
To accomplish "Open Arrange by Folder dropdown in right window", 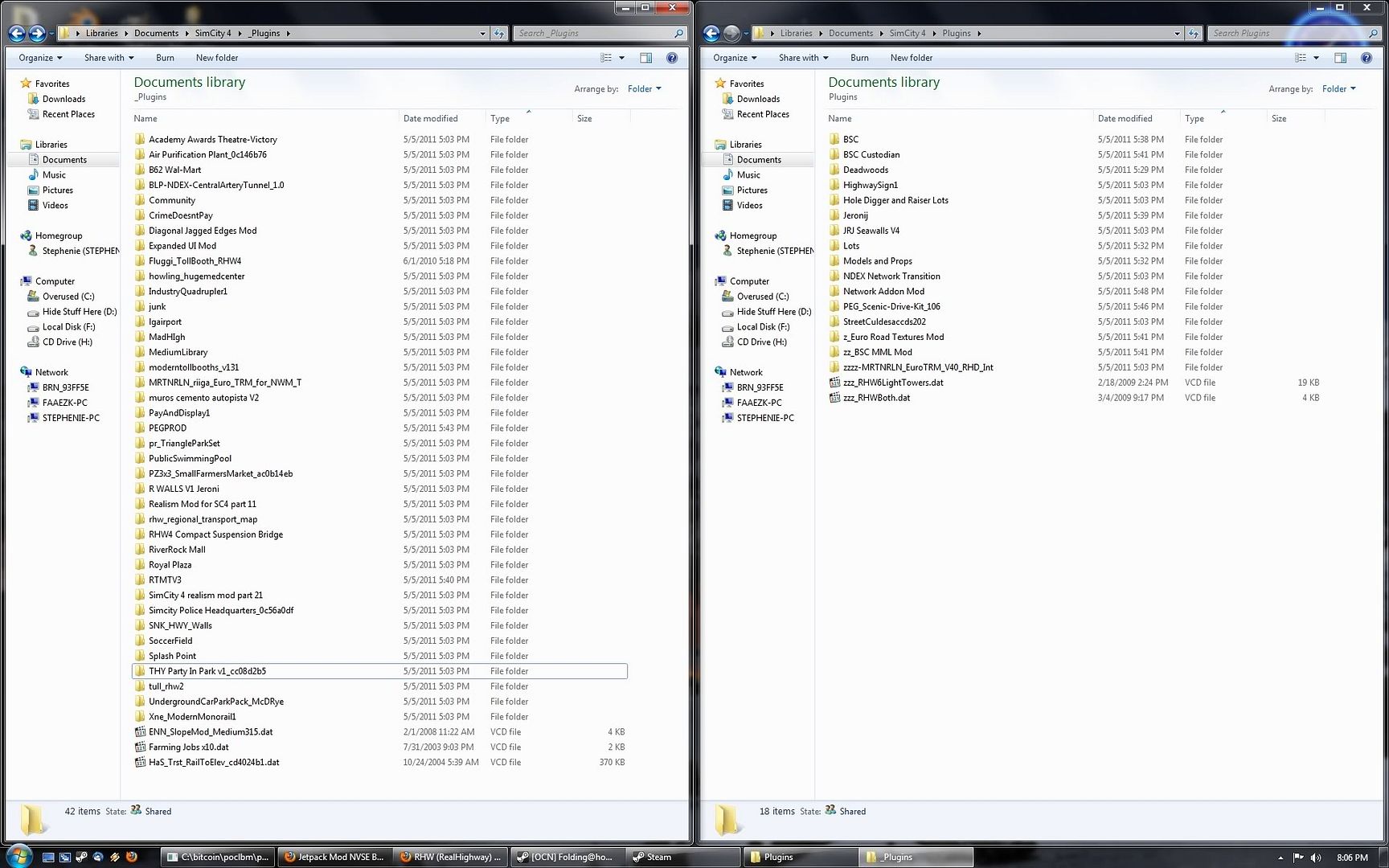I will [1338, 89].
